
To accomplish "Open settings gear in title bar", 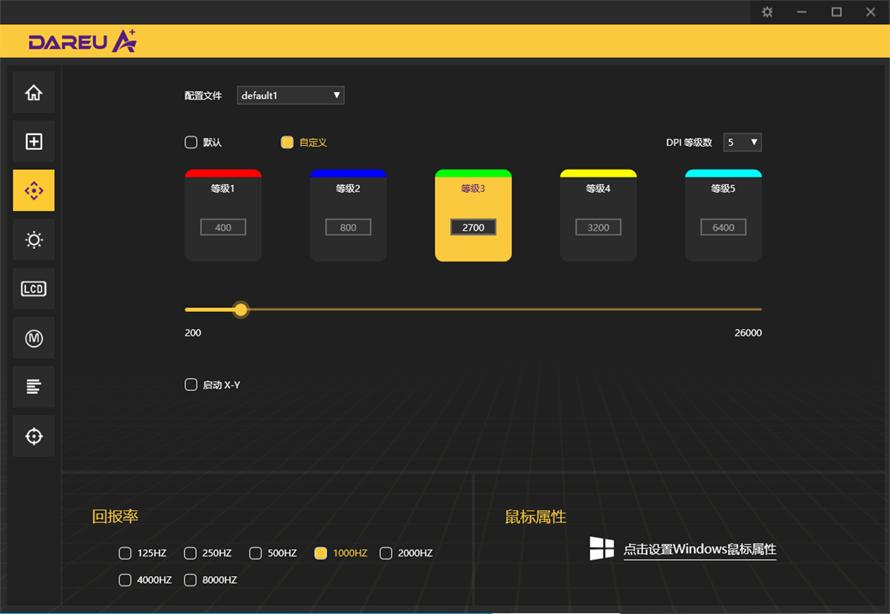I will click(x=767, y=12).
